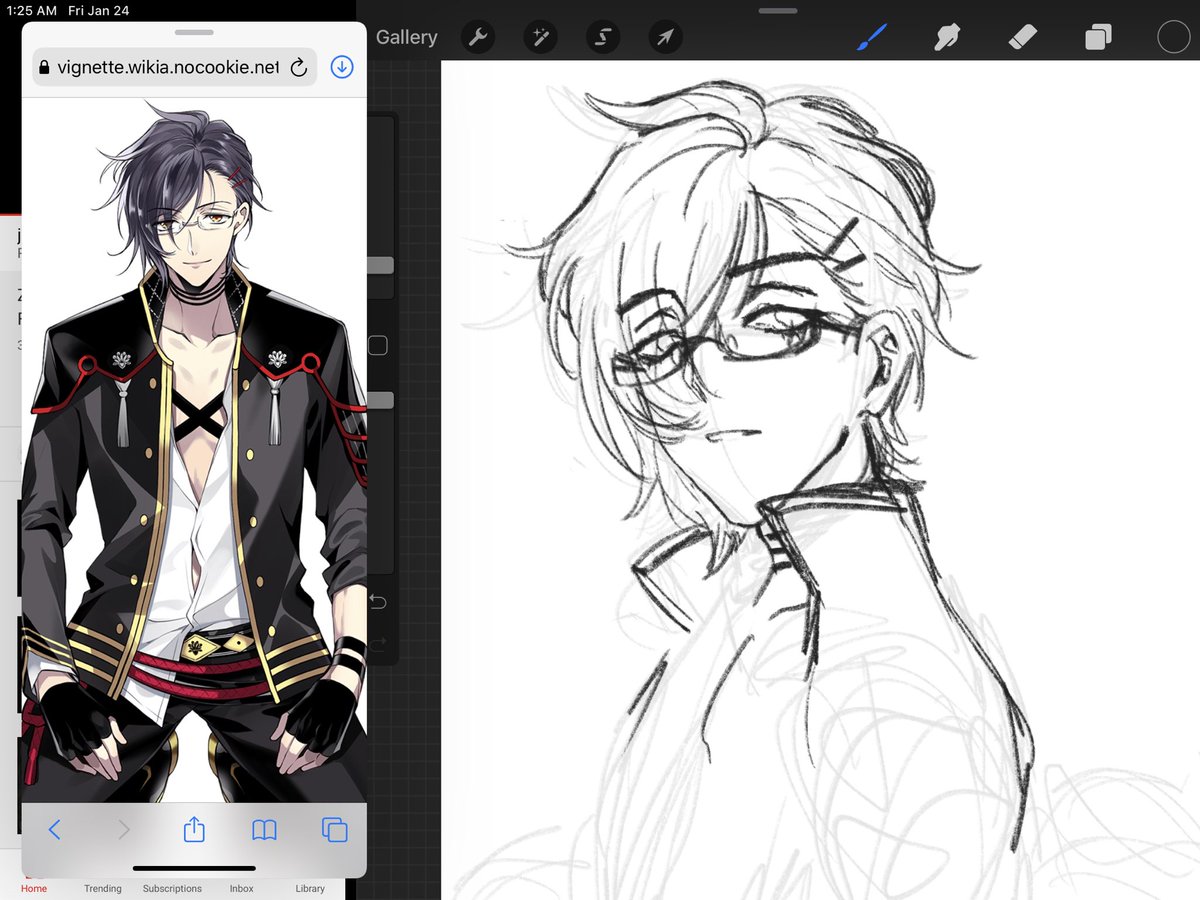1200x900 pixels.
Task: Activate the Selection tool
Action: [x=602, y=37]
